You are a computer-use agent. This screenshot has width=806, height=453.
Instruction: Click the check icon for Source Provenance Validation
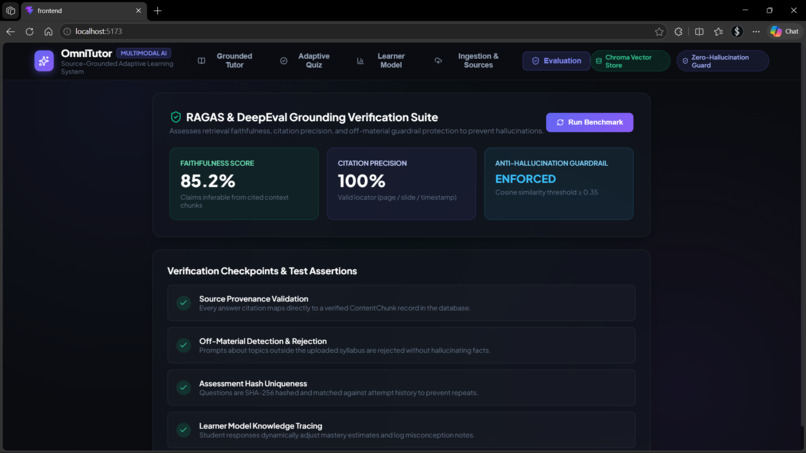(x=184, y=303)
